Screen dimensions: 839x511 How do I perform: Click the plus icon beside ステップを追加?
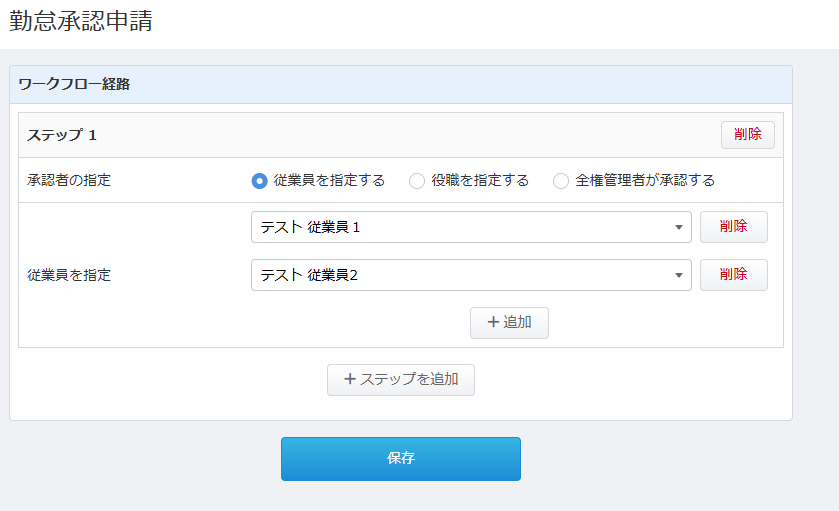pos(350,379)
